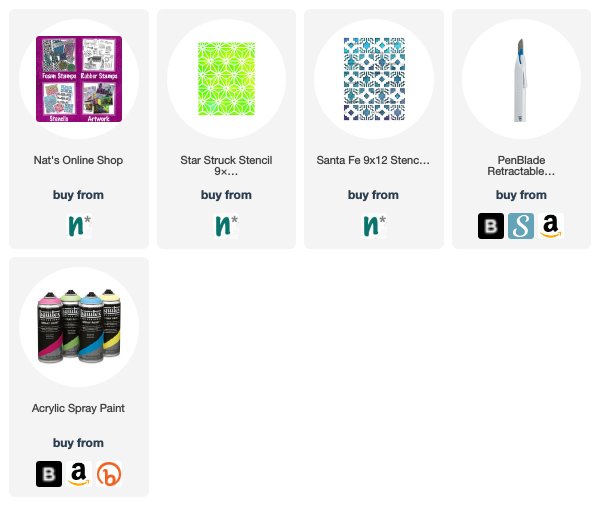Click n* store icon under Santa Fe Stencil
This screenshot has width=600, height=506.
[374, 226]
